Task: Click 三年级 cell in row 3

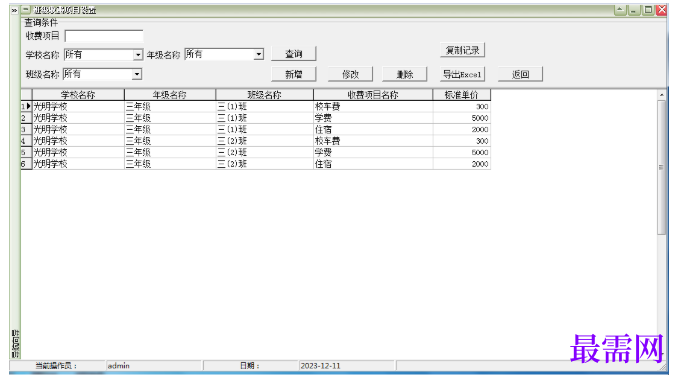Action: point(170,129)
